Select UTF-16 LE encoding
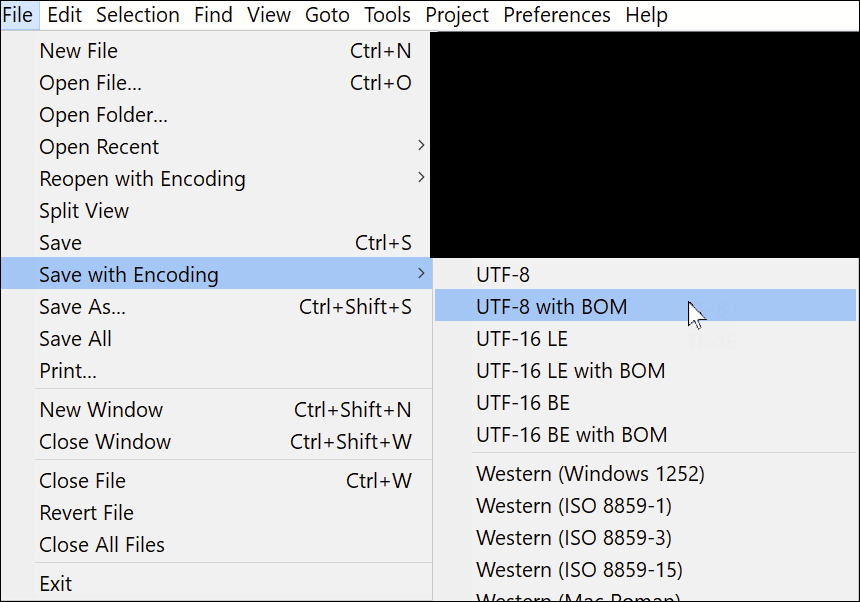 pos(522,339)
